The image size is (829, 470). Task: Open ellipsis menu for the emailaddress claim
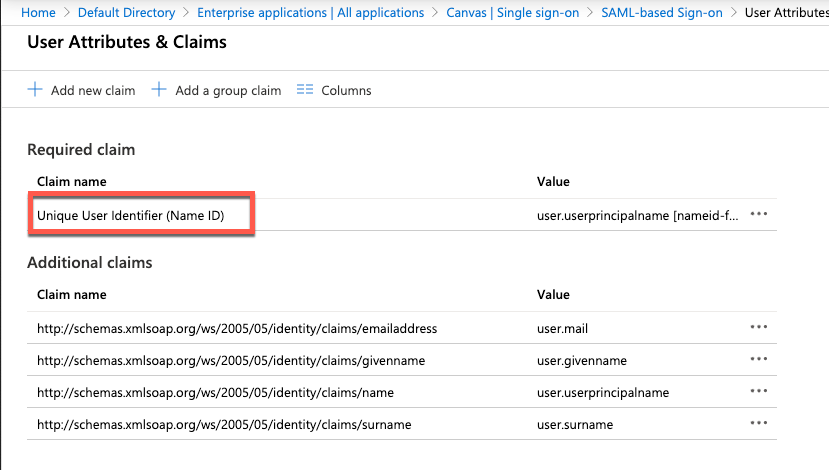[758, 327]
